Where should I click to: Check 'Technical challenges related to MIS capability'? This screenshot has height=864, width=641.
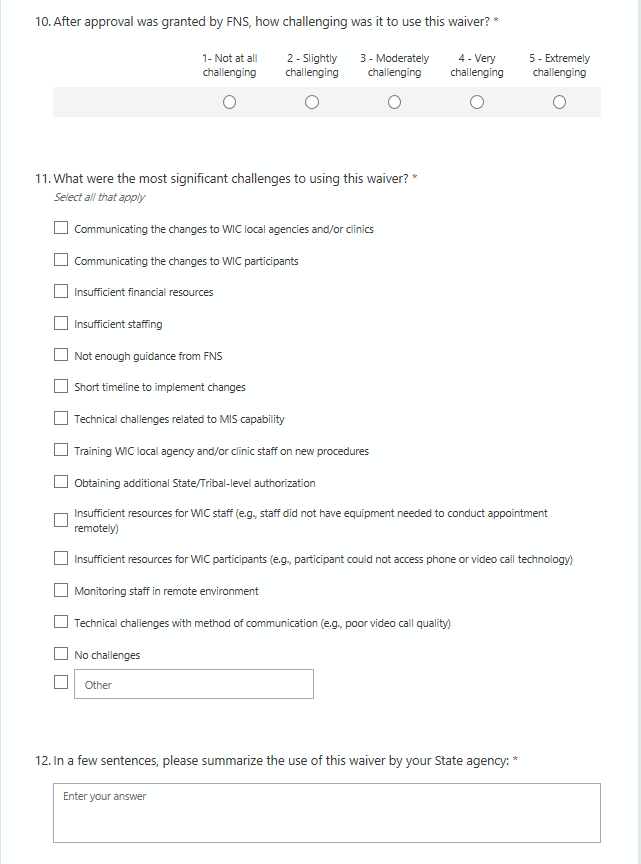point(61,419)
